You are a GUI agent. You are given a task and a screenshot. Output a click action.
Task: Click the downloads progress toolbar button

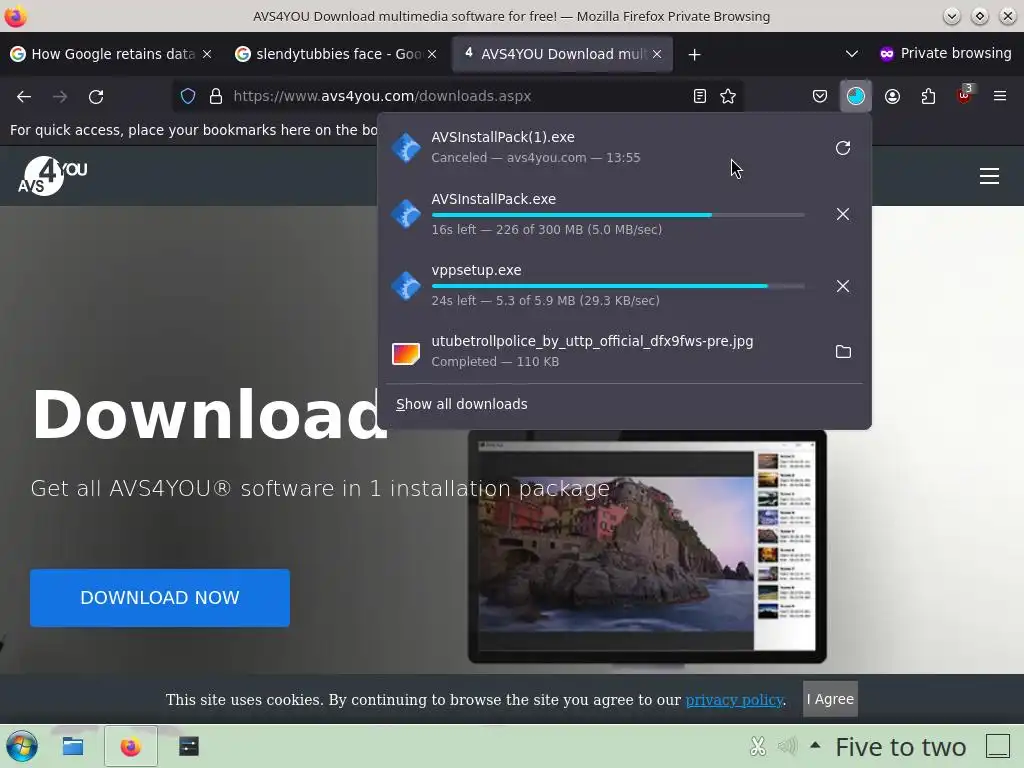pyautogui.click(x=856, y=97)
